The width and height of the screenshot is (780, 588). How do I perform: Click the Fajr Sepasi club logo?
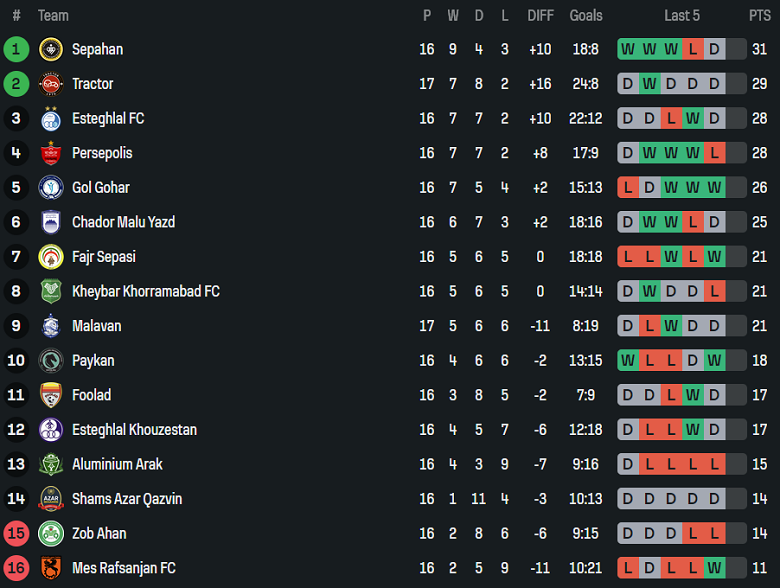51,257
